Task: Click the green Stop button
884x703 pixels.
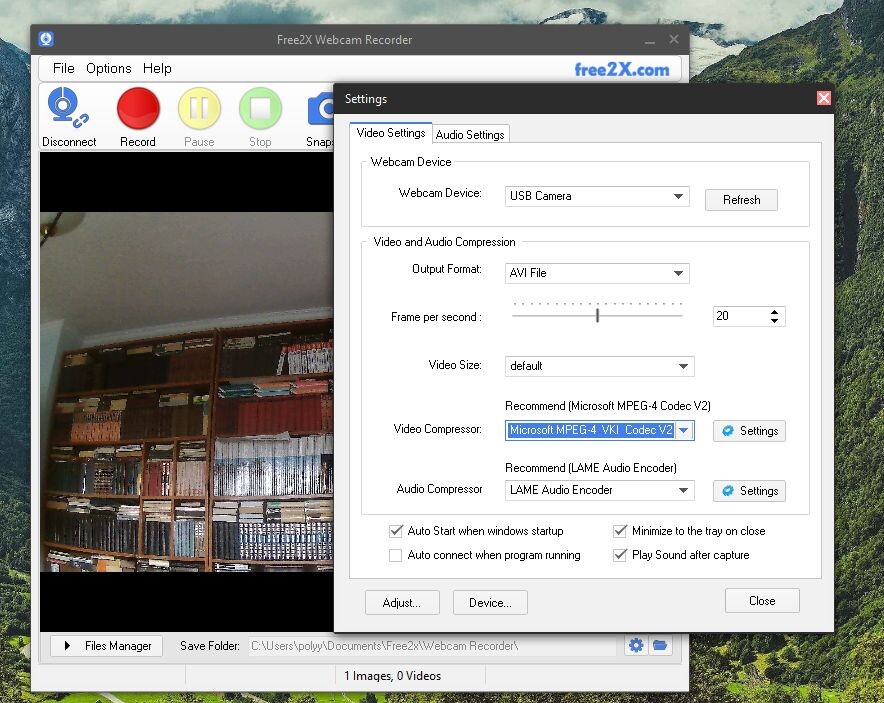Action: click(260, 108)
